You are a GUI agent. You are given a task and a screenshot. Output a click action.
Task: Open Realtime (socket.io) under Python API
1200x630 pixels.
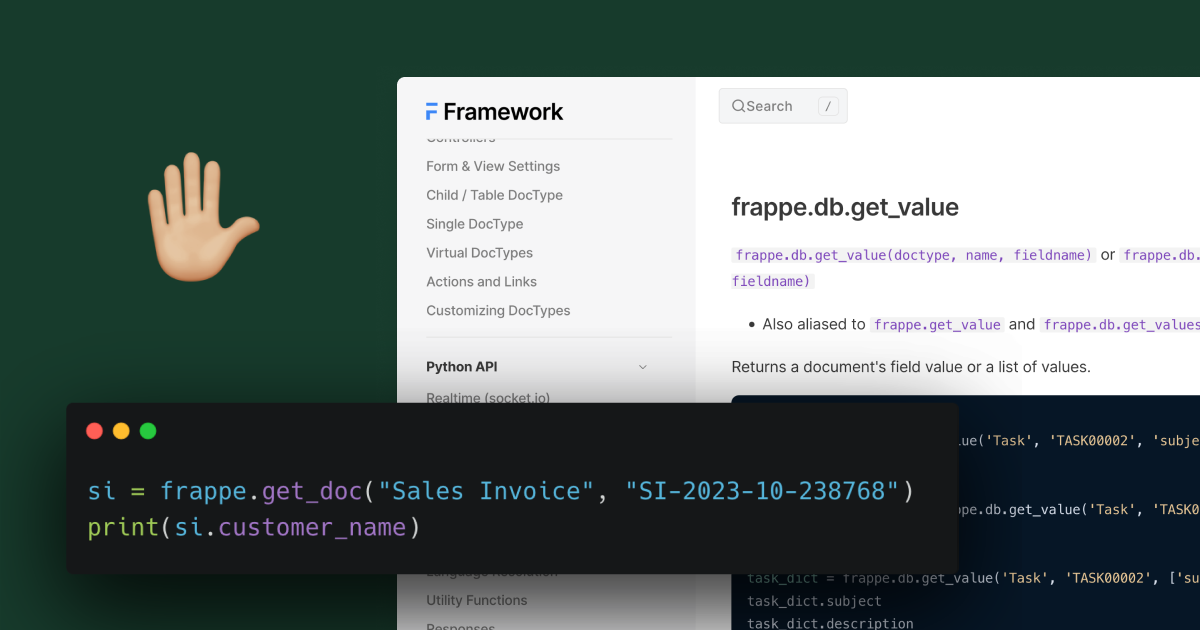(487, 397)
